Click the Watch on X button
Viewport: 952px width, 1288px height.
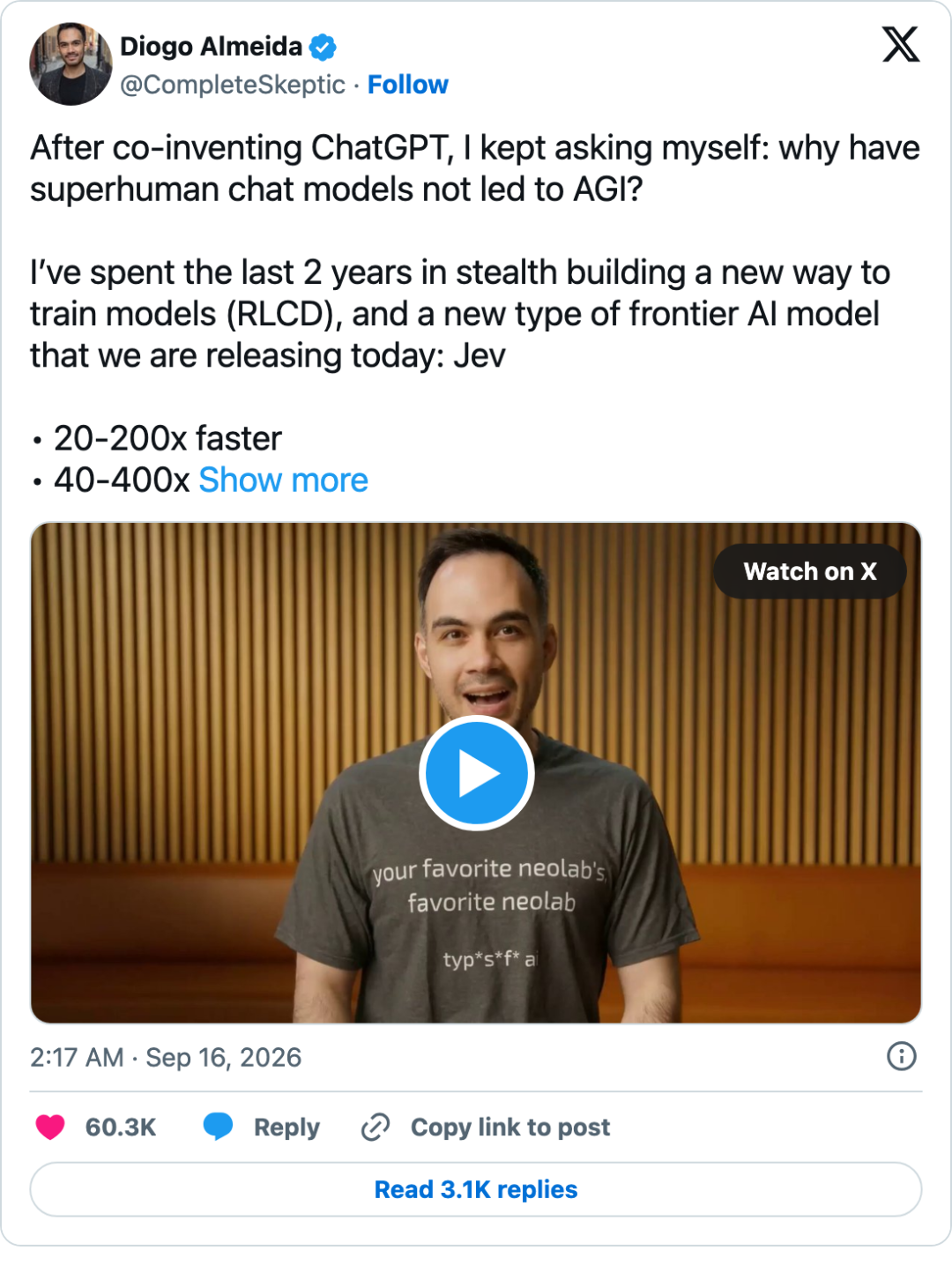(810, 571)
